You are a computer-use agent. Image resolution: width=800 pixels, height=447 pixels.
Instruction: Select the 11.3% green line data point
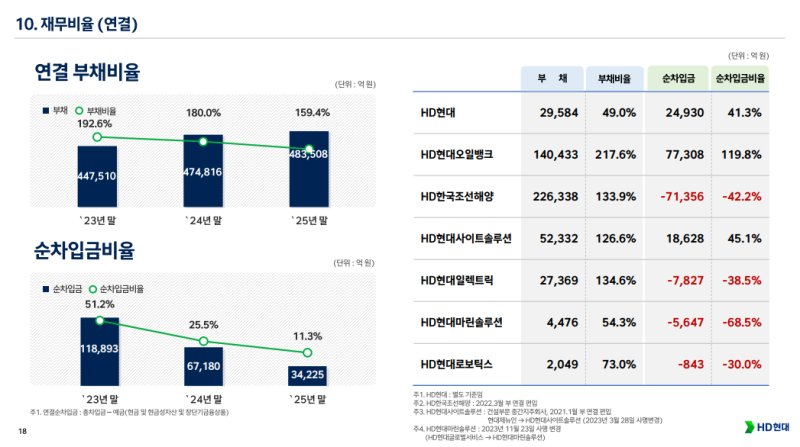point(308,353)
